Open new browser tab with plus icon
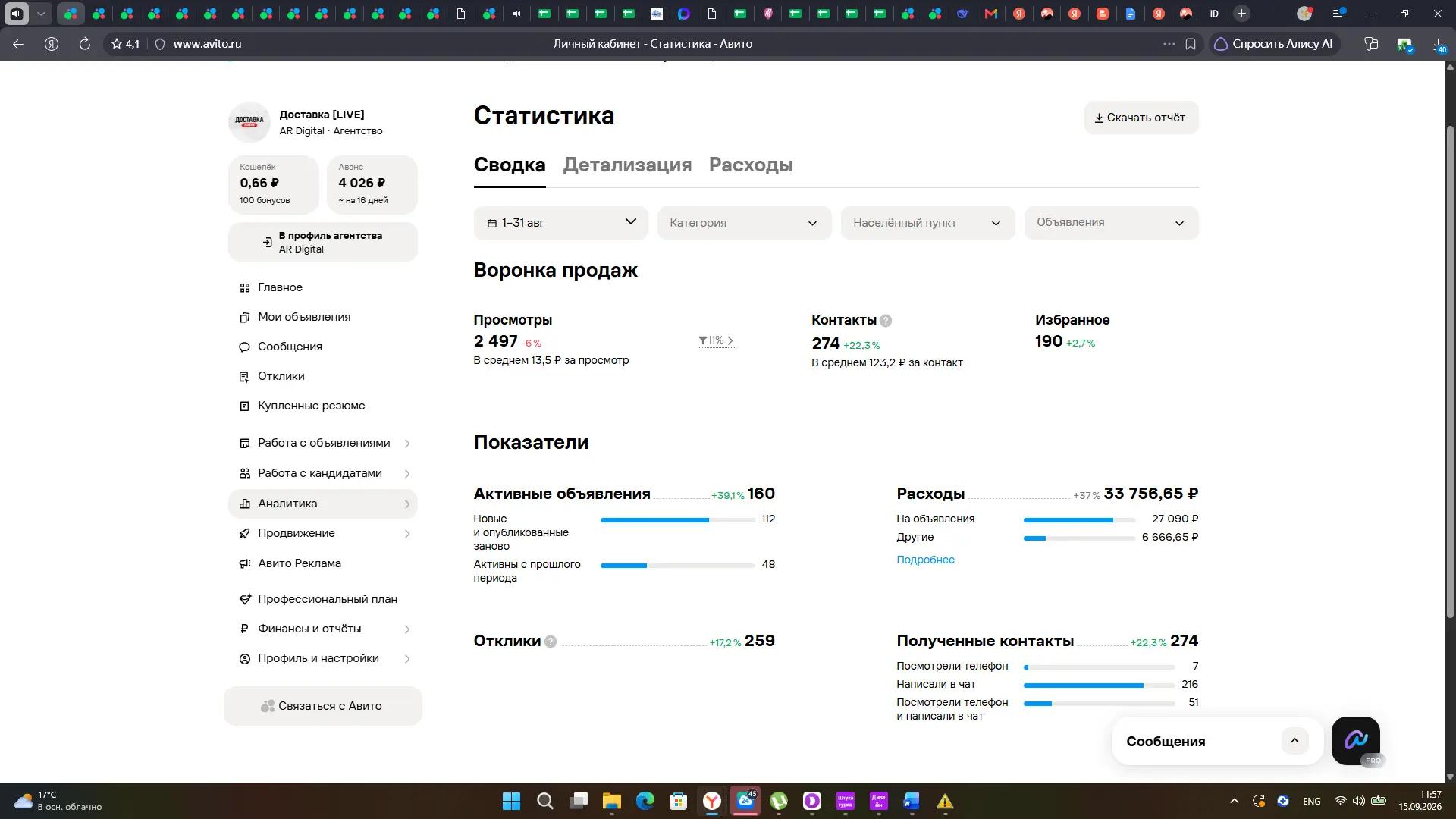The width and height of the screenshot is (1456, 819). click(1241, 14)
